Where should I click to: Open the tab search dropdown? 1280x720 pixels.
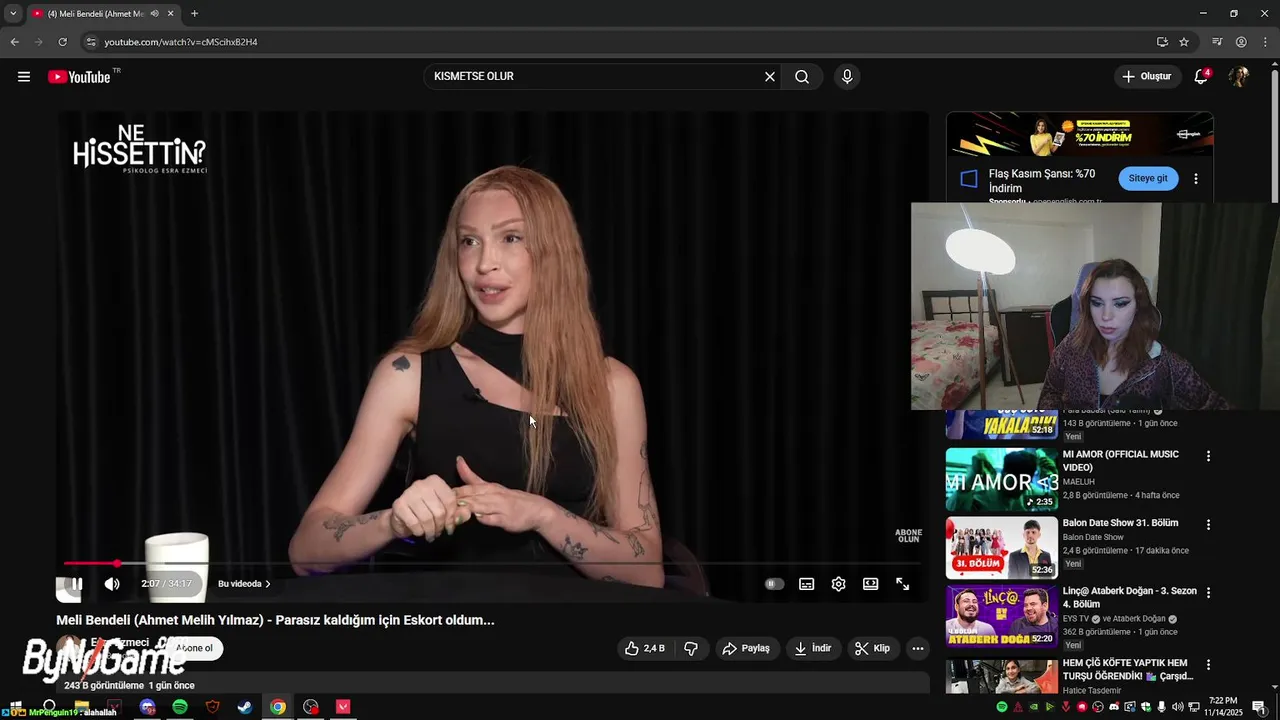13,14
